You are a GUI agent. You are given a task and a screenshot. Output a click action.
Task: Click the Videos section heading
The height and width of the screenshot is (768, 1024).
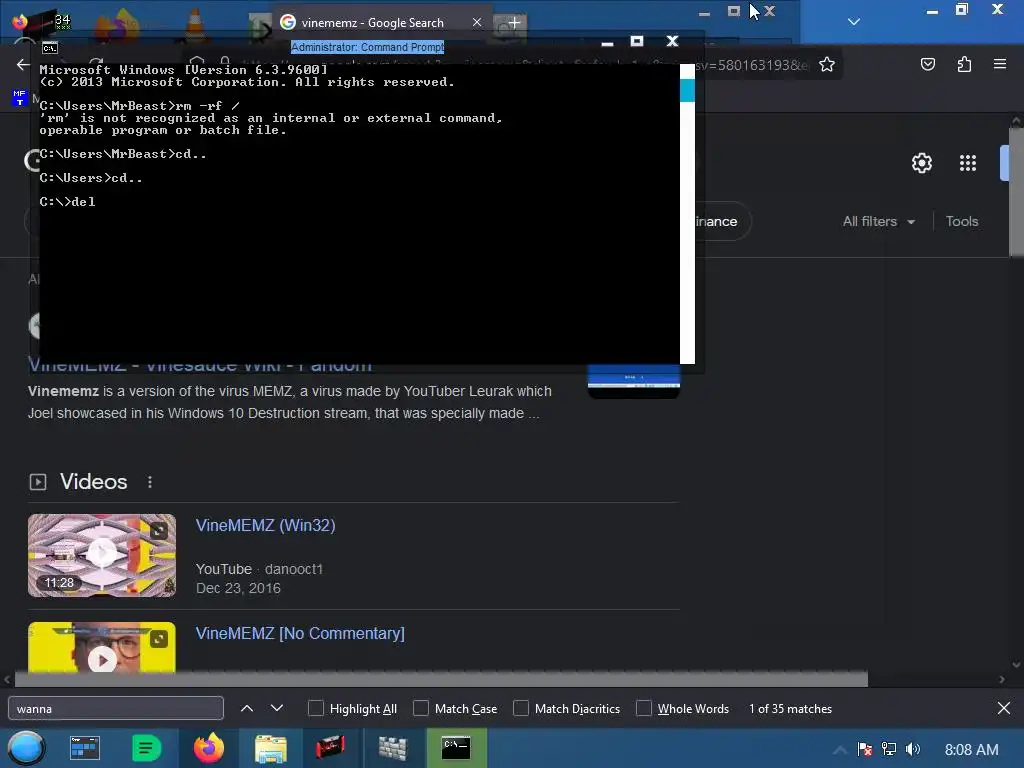(93, 482)
